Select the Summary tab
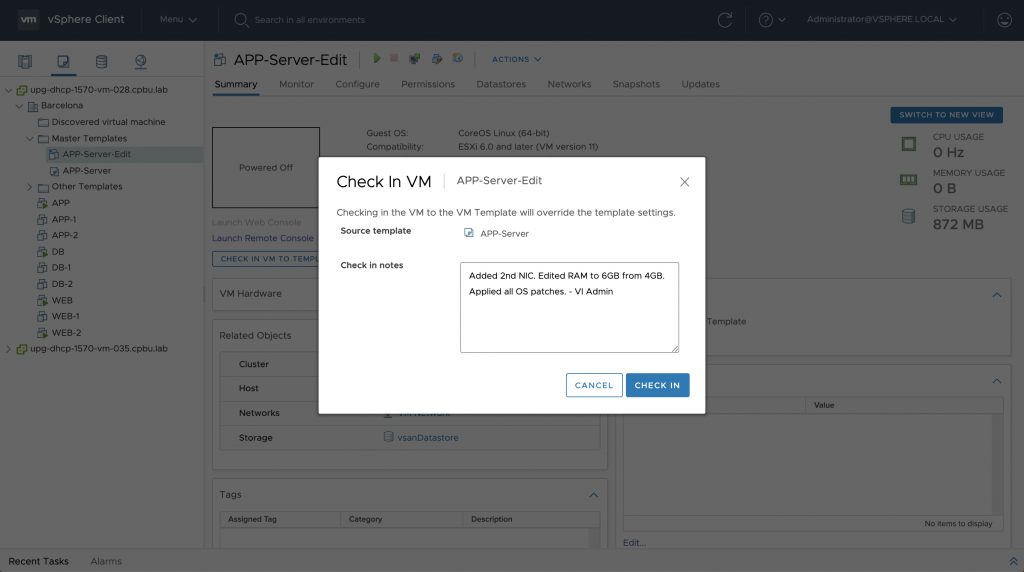This screenshot has height=572, width=1024. click(236, 84)
